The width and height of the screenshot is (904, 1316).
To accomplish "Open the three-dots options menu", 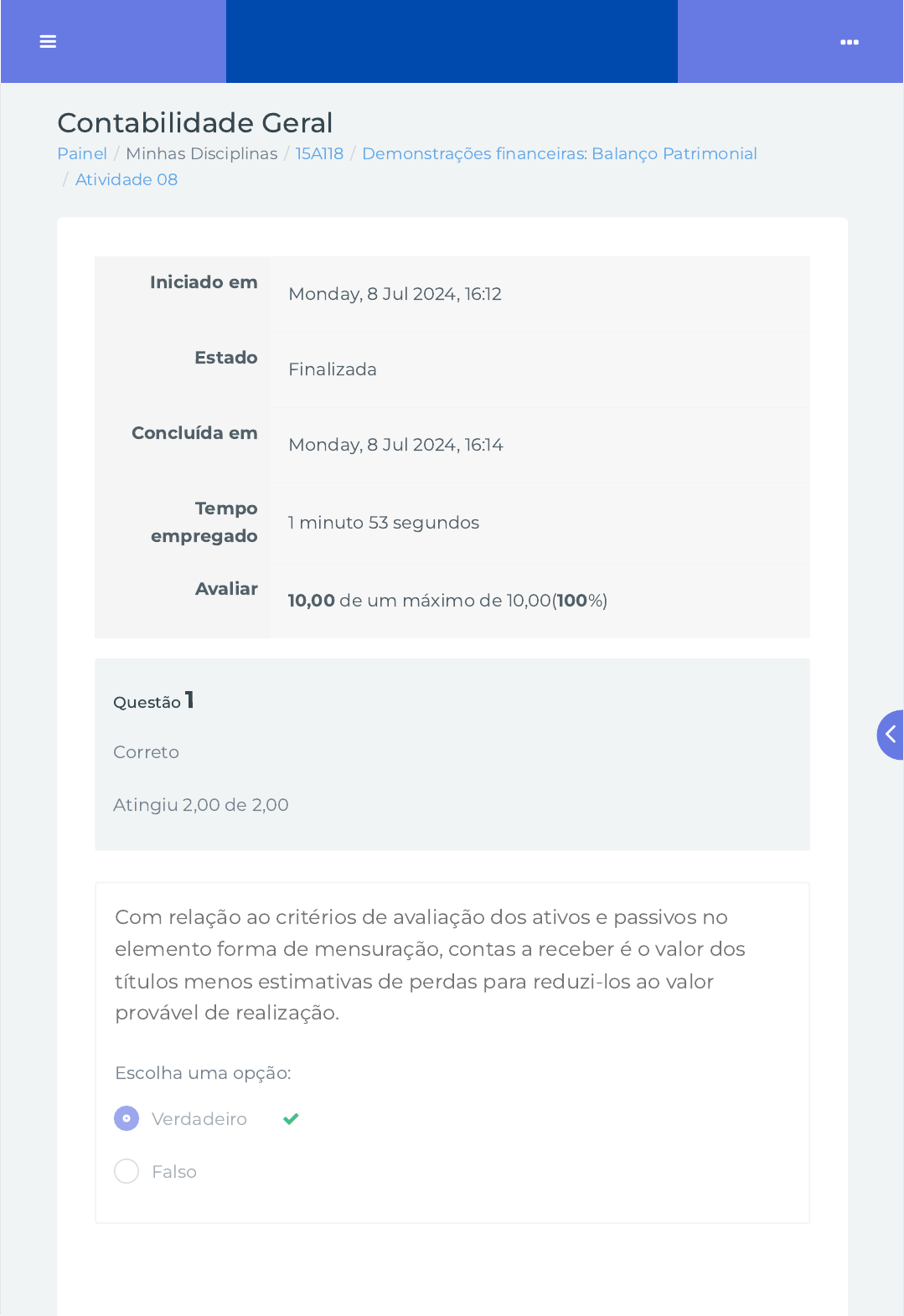I will click(850, 42).
